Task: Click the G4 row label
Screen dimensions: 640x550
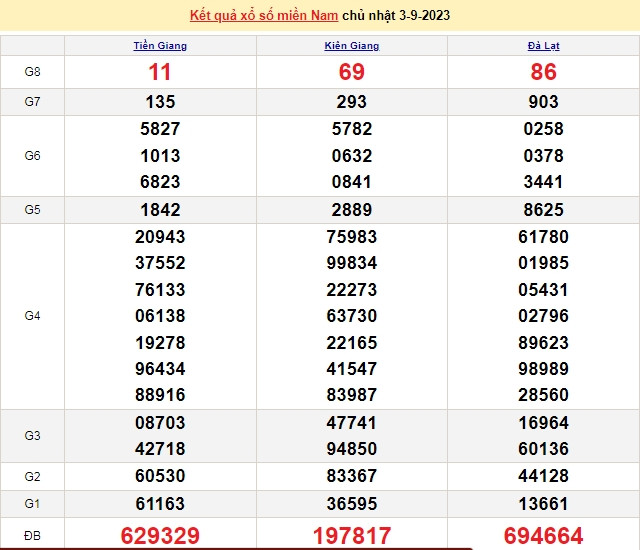Action: pyautogui.click(x=32, y=316)
